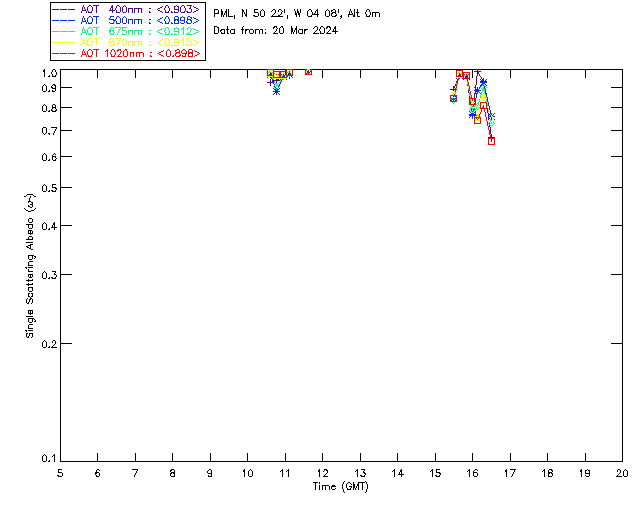The height and width of the screenshot is (512, 640).
Task: Click the x-axis hour label 9
Action: (x=210, y=474)
